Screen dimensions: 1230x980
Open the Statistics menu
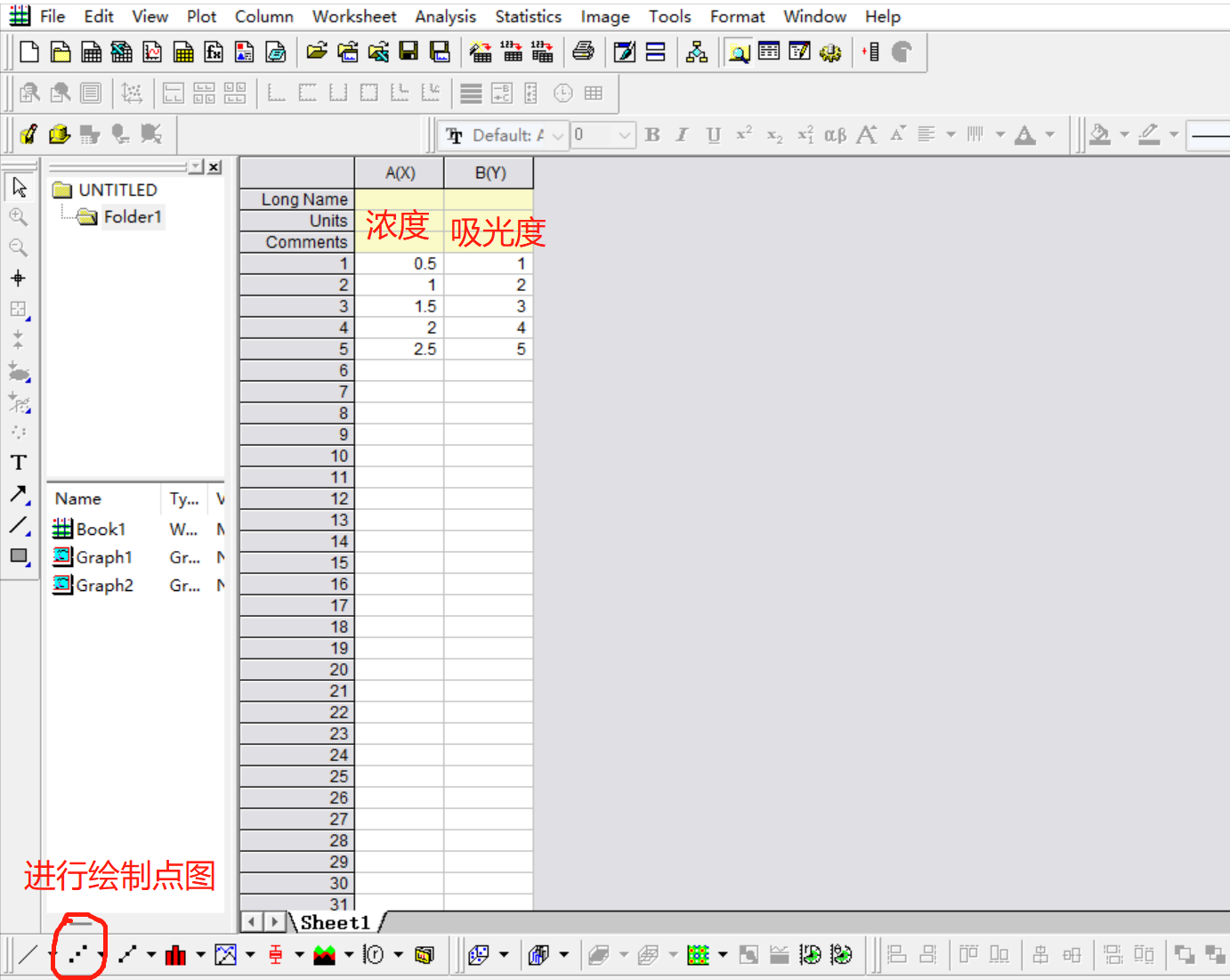click(529, 17)
